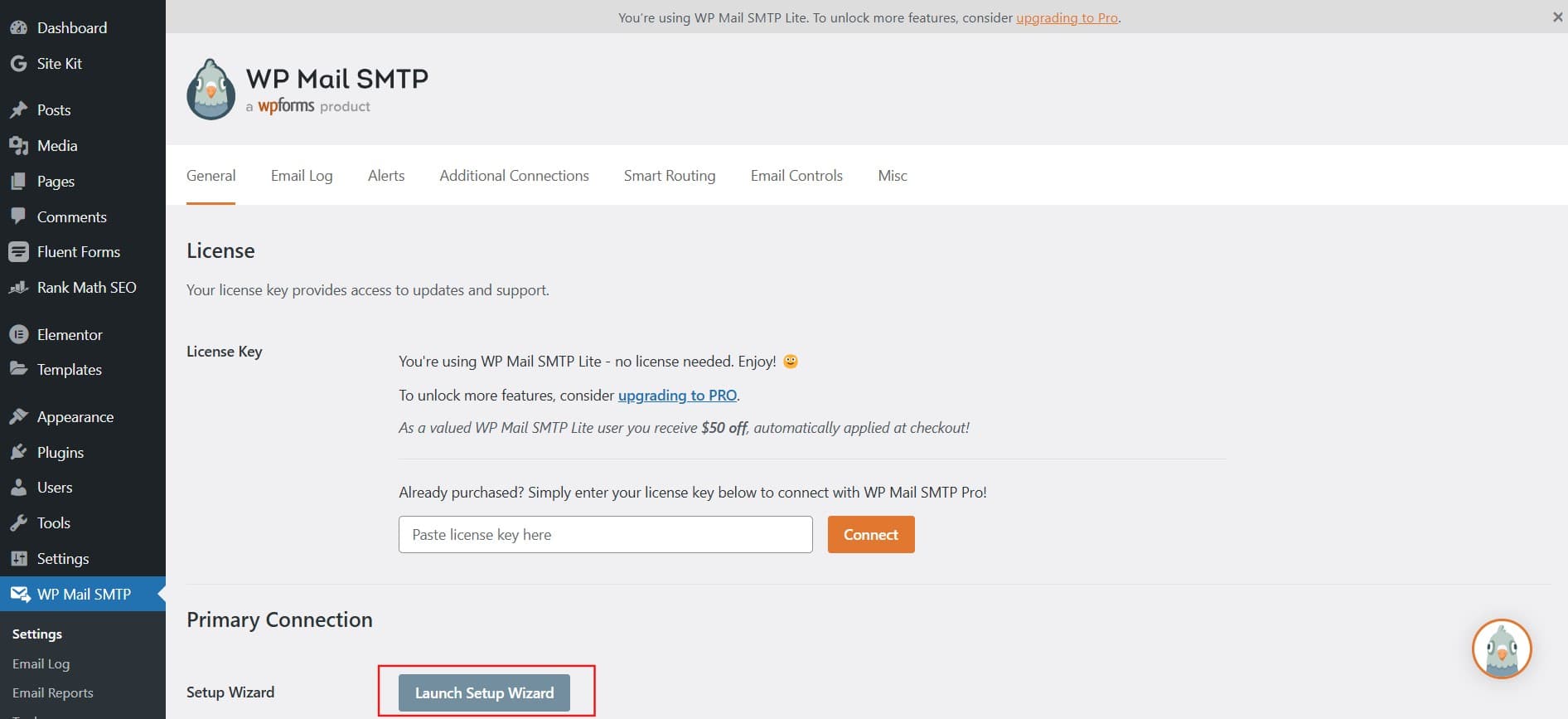Click the upgrading to Pro banner link
The height and width of the screenshot is (719, 1568).
point(1067,17)
